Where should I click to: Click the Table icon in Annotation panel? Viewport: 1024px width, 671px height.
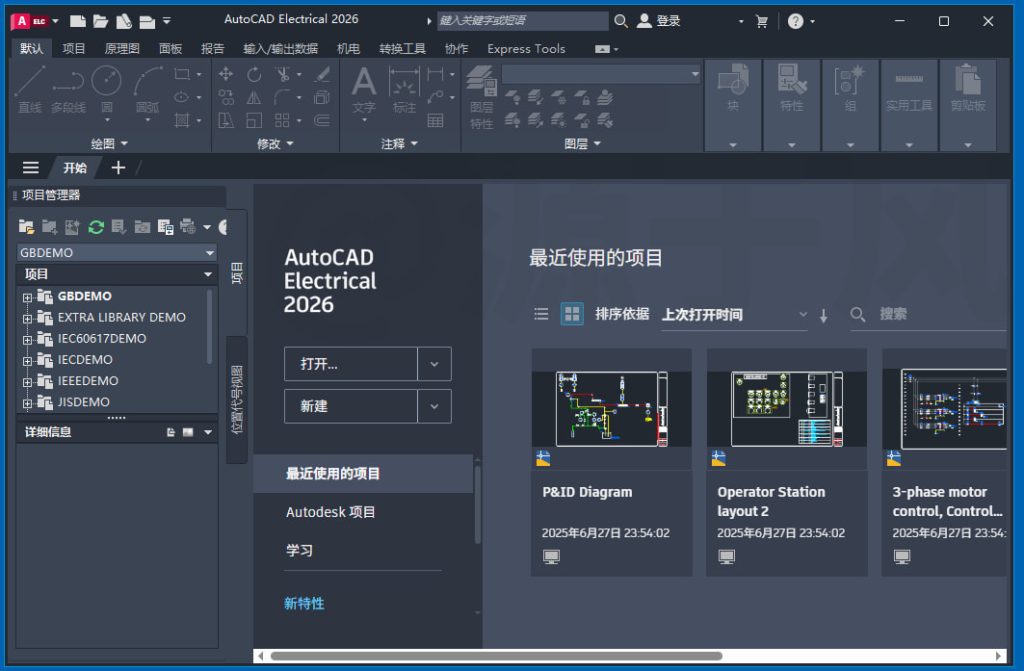click(435, 120)
